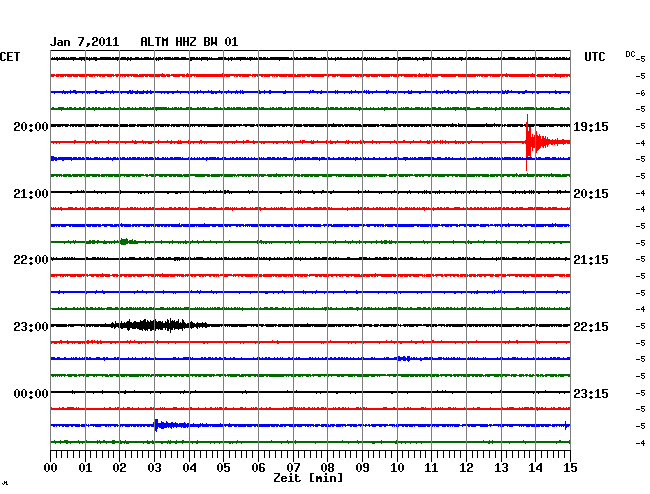Click minute tick label "13" on time axis
The image size is (650, 494).
click(x=501, y=468)
